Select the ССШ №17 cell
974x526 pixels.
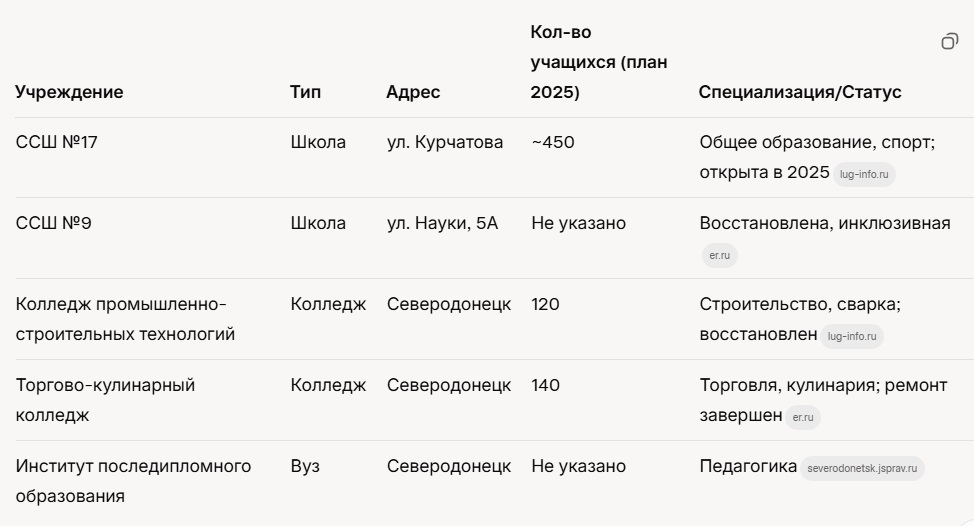click(x=57, y=142)
